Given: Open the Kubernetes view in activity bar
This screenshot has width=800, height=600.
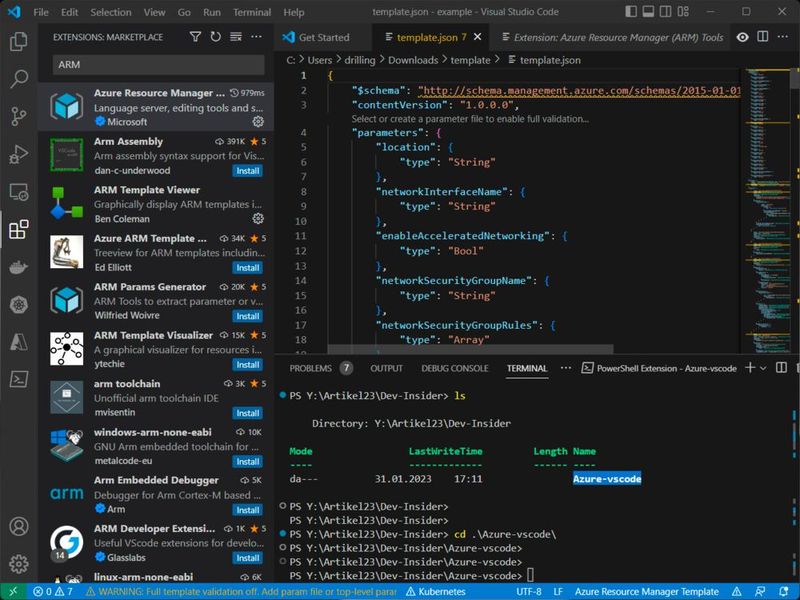Looking at the screenshot, I should coord(19,305).
